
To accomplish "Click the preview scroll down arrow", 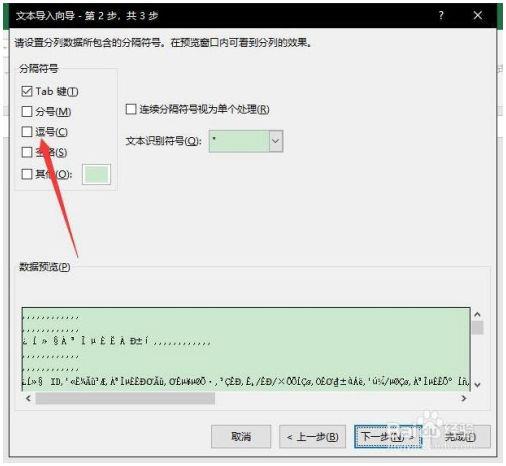I will [477, 385].
